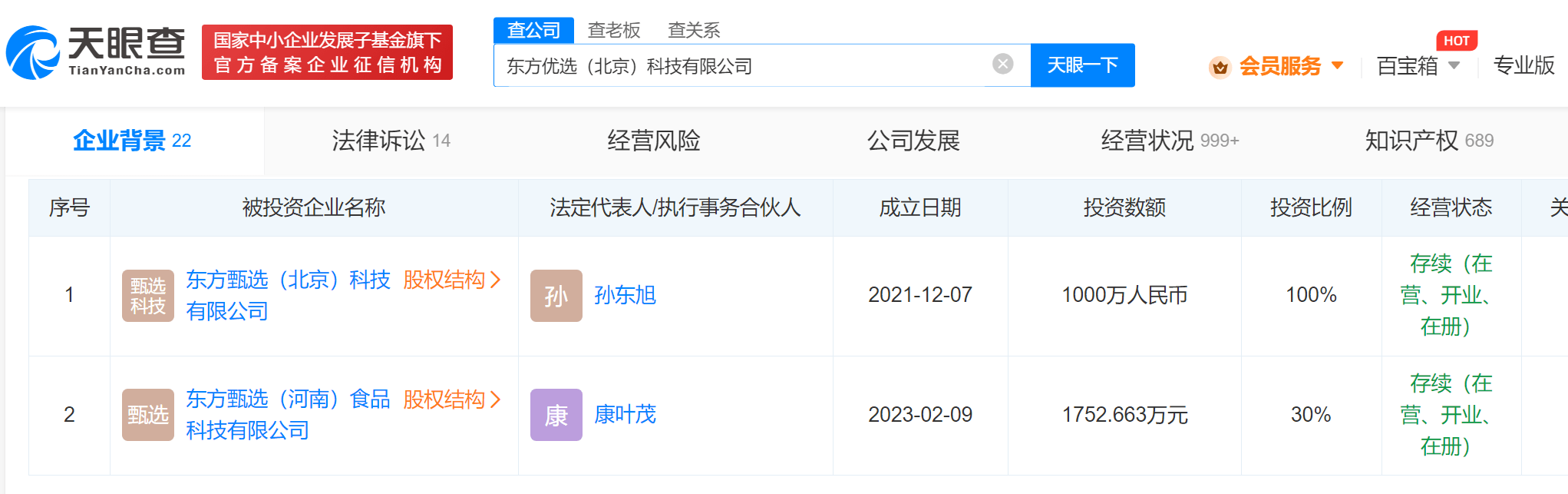Image resolution: width=1568 pixels, height=494 pixels.
Task: Click the 甄选科技 company logo thumbnail
Action: pyautogui.click(x=148, y=296)
